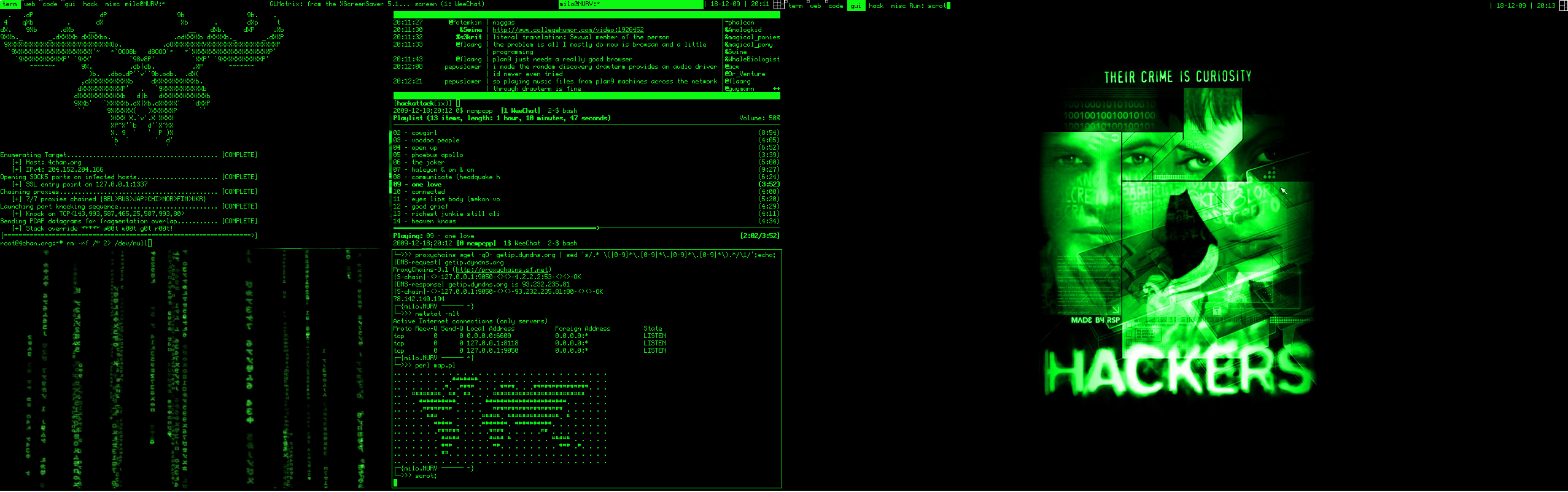Image resolution: width=1568 pixels, height=492 pixels.
Task: Click the 'Run: scrot' prompt input
Action: click(x=930, y=6)
